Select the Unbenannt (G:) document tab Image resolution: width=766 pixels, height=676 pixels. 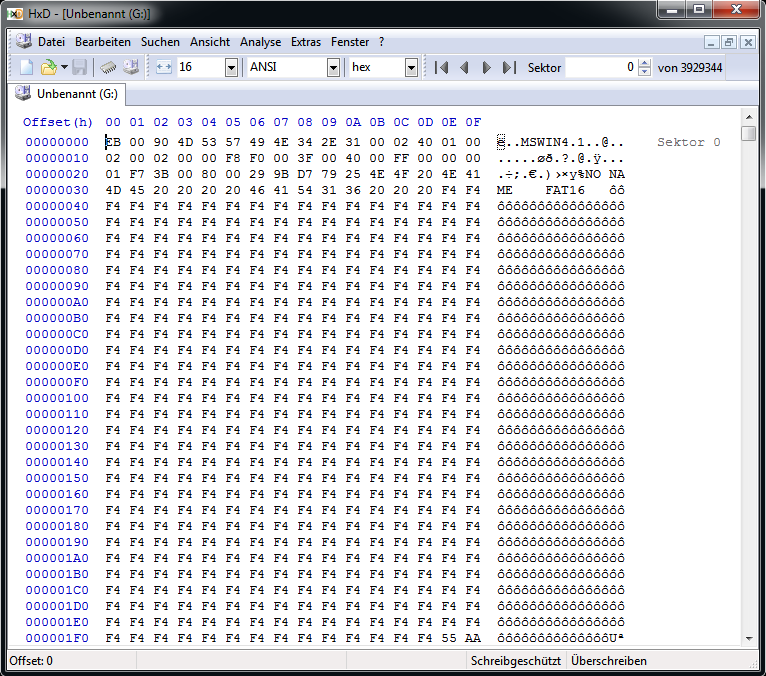coord(67,94)
